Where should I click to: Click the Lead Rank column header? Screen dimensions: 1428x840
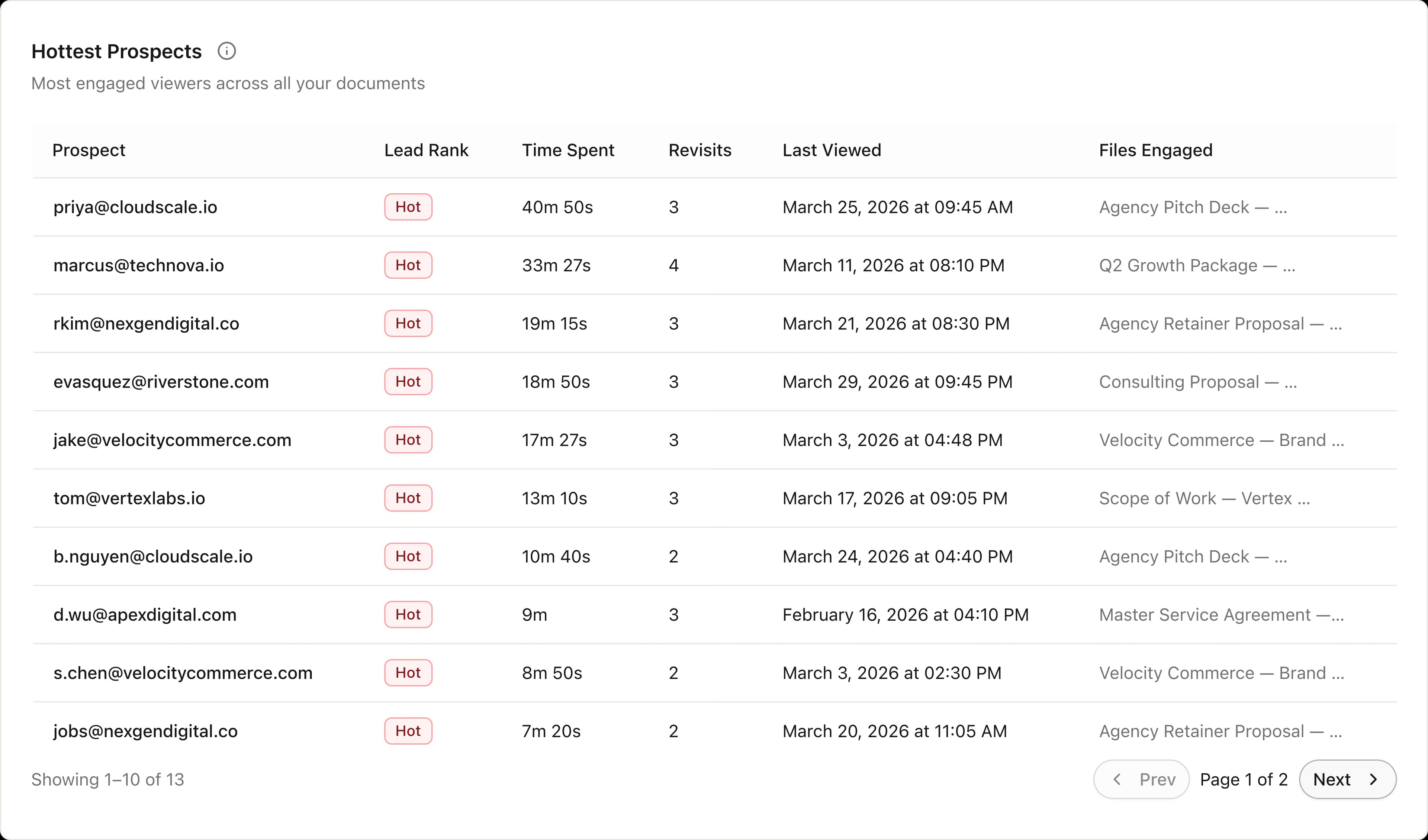pos(426,150)
